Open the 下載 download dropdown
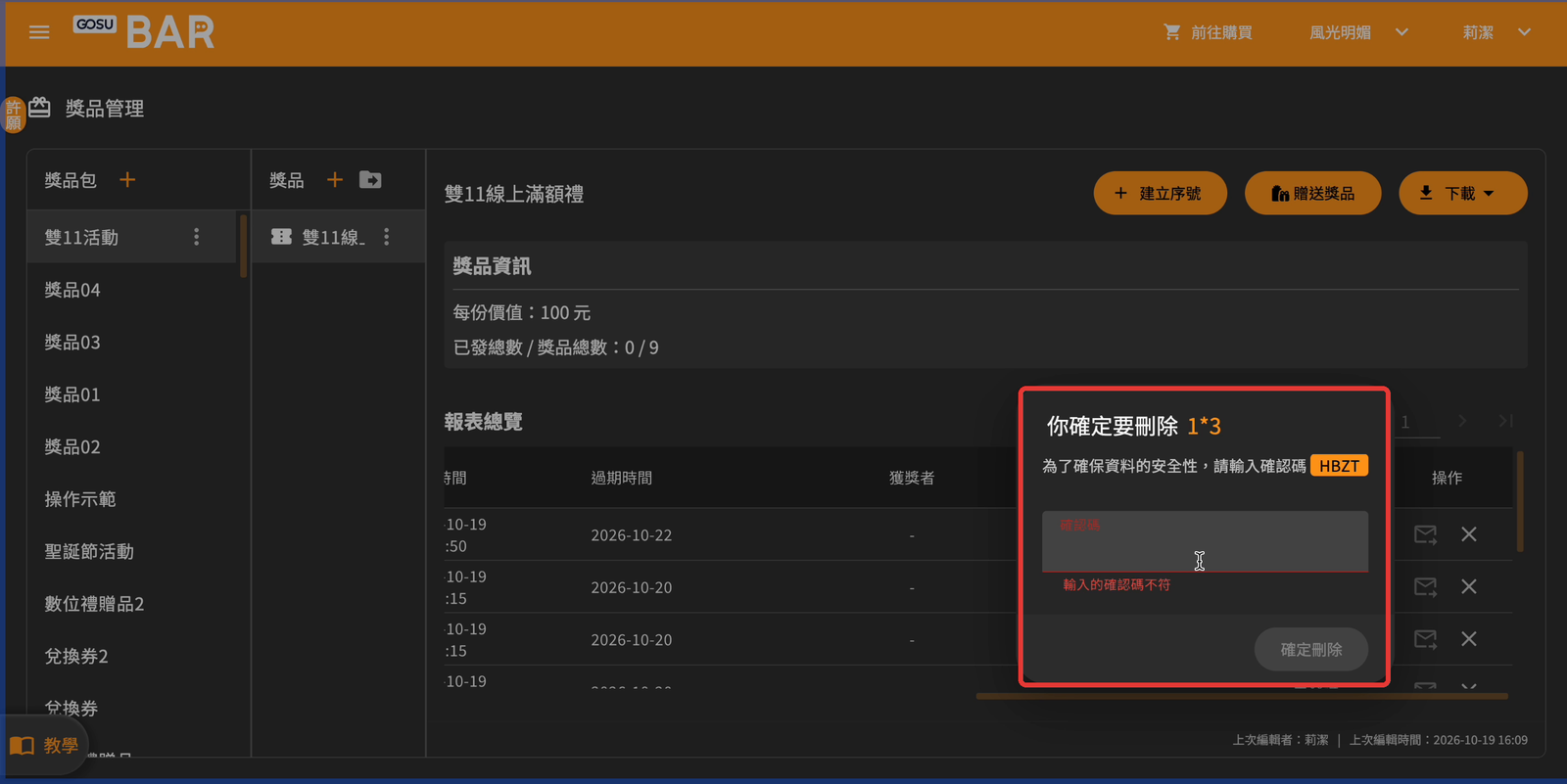Screen dimensions: 1567x784 1462,193
